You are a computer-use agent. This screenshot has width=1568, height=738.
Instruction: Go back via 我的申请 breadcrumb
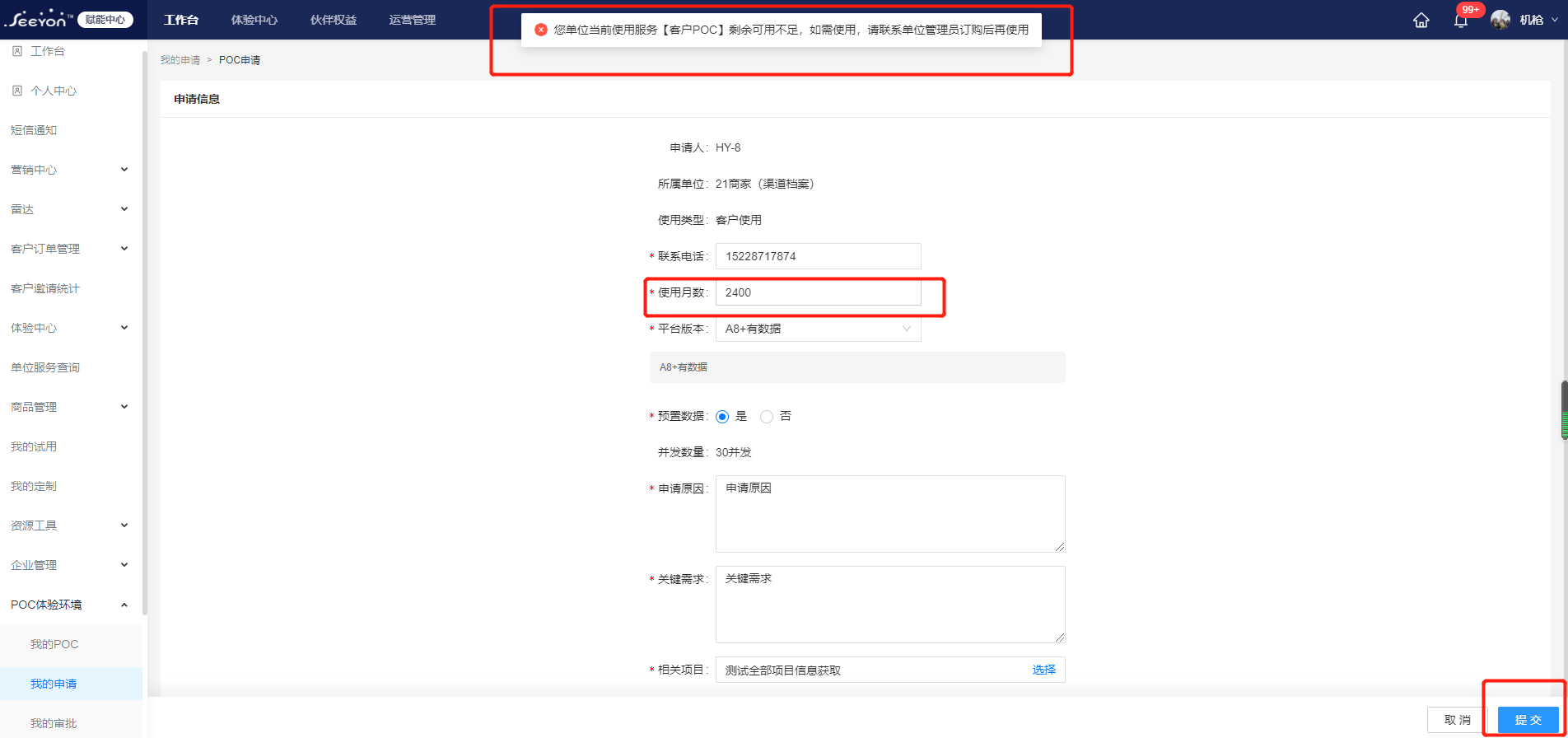[x=180, y=60]
